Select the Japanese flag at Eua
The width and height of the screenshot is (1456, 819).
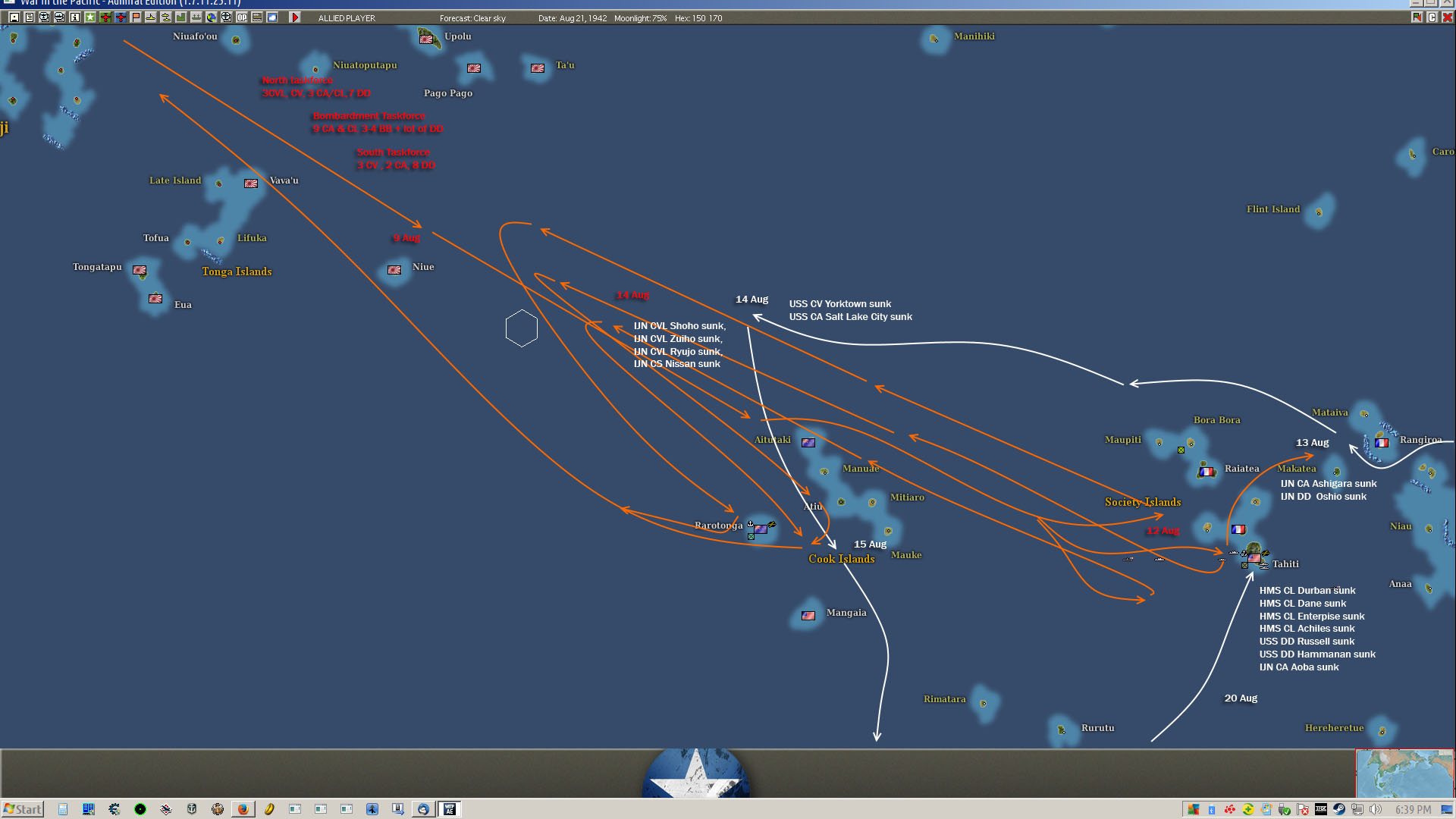155,299
